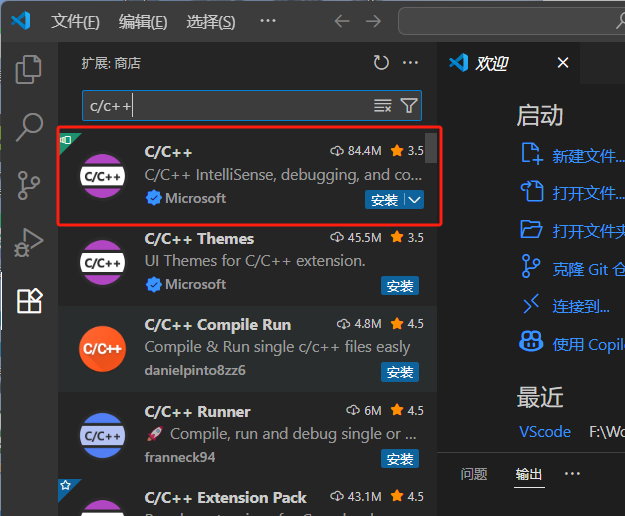Click publisher name franneck94

[180, 457]
